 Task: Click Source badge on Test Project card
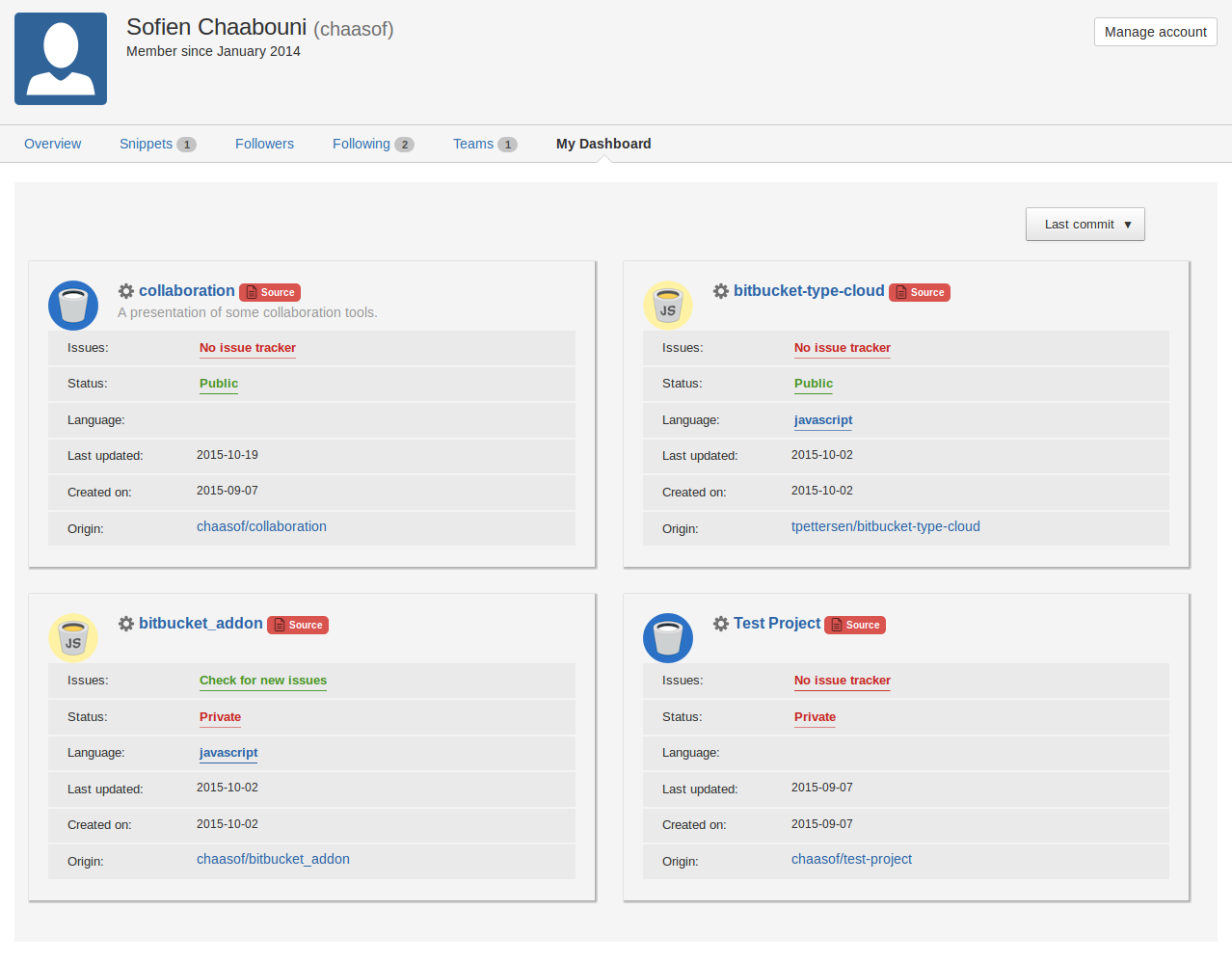(x=855, y=625)
